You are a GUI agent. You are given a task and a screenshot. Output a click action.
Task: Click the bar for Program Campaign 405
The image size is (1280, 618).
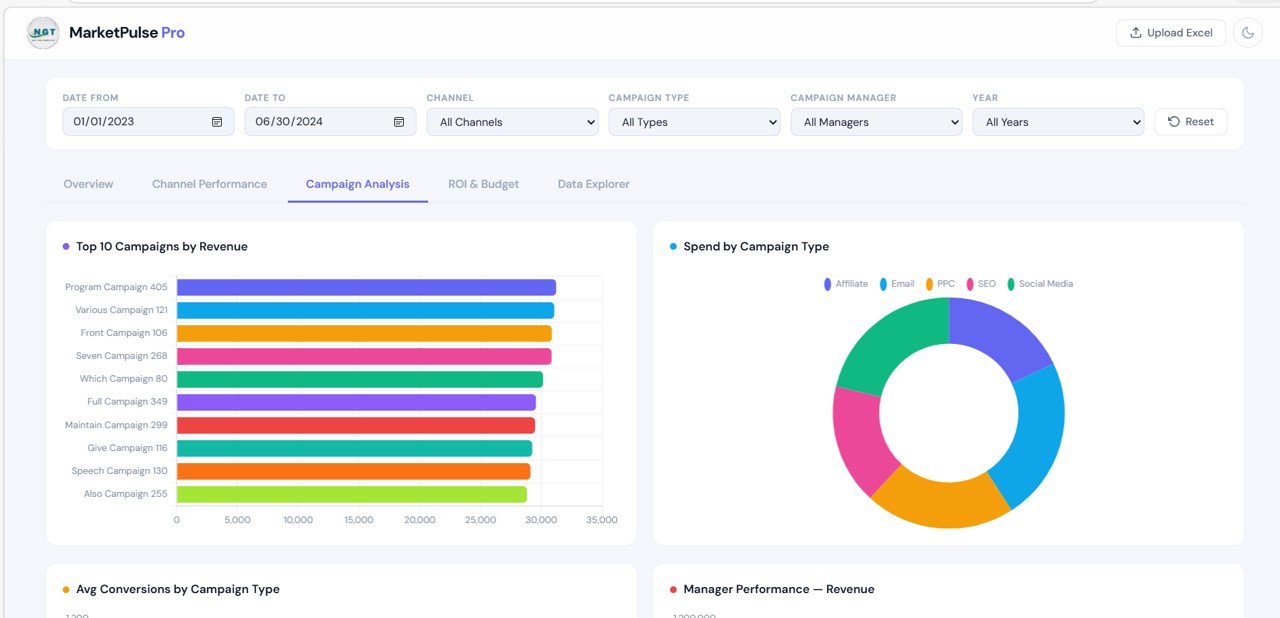coord(365,286)
